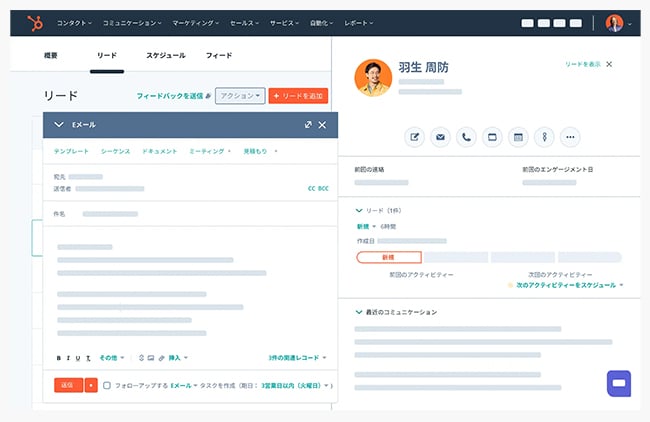Viewport: 650px width, 422px height.
Task: Collapse the リード (1件) section
Action: (x=359, y=211)
